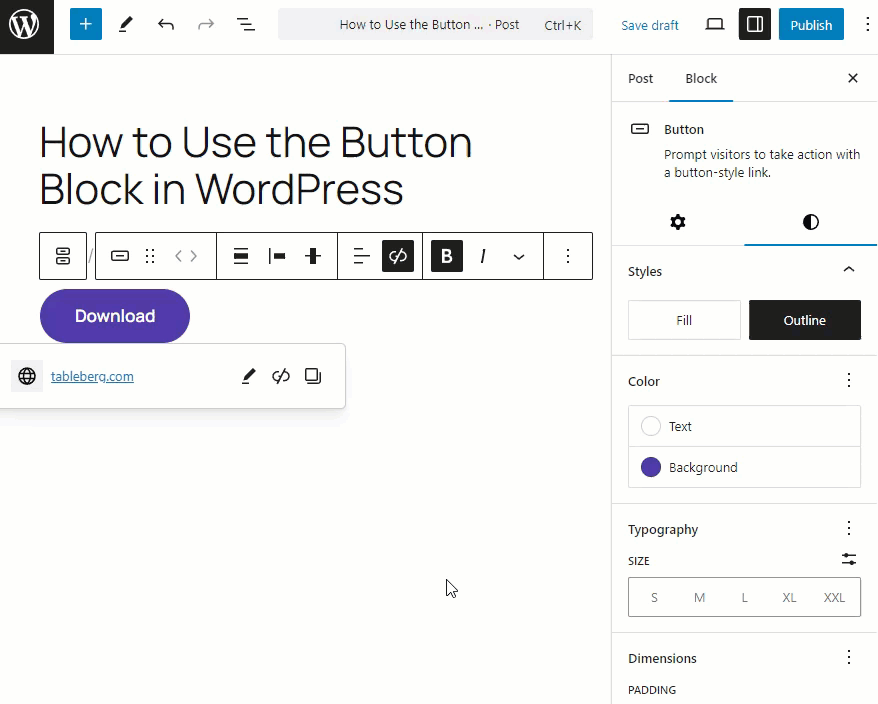Open the Document Overview list view
The height and width of the screenshot is (704, 878).
coord(246,24)
